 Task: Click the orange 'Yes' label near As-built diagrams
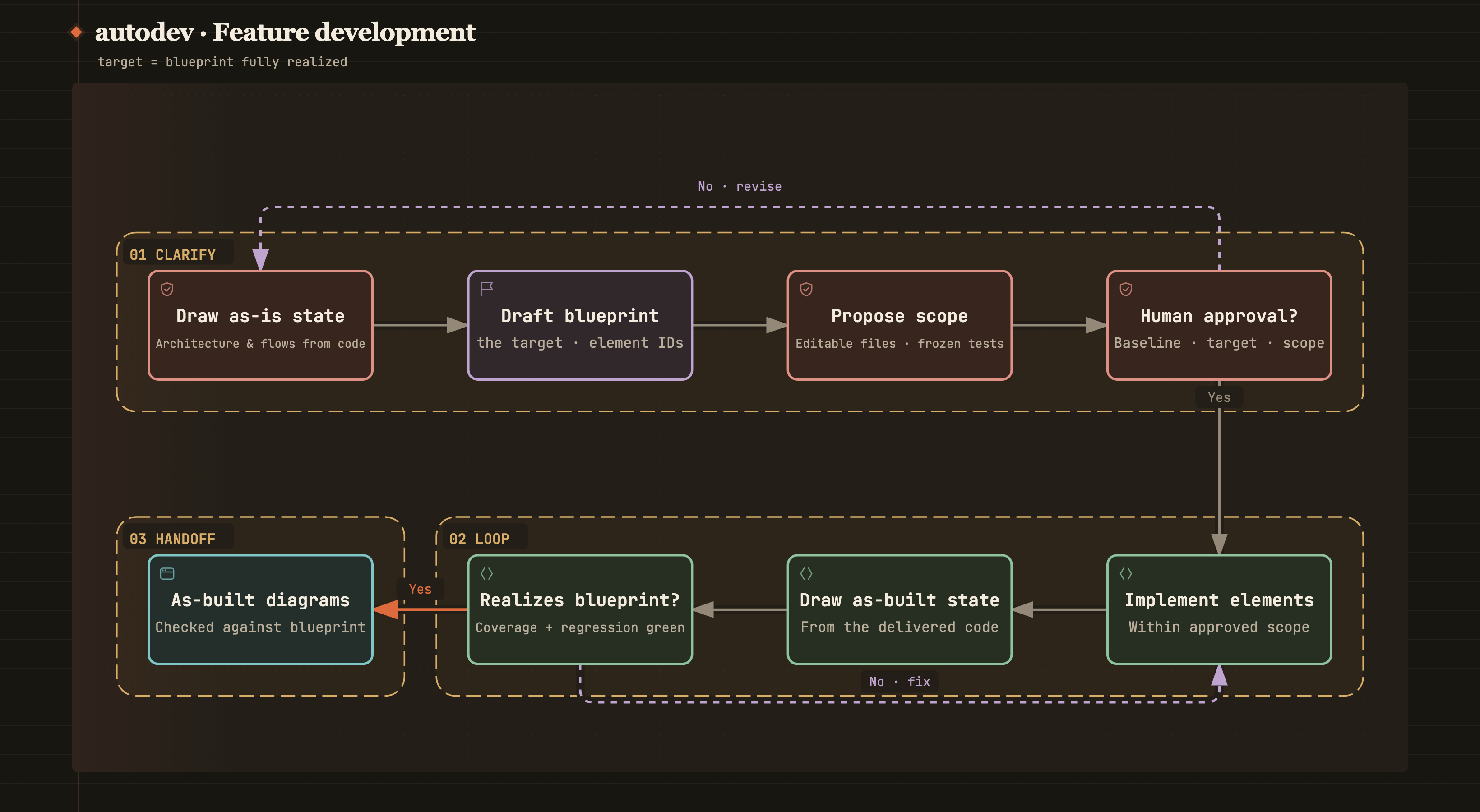point(420,589)
